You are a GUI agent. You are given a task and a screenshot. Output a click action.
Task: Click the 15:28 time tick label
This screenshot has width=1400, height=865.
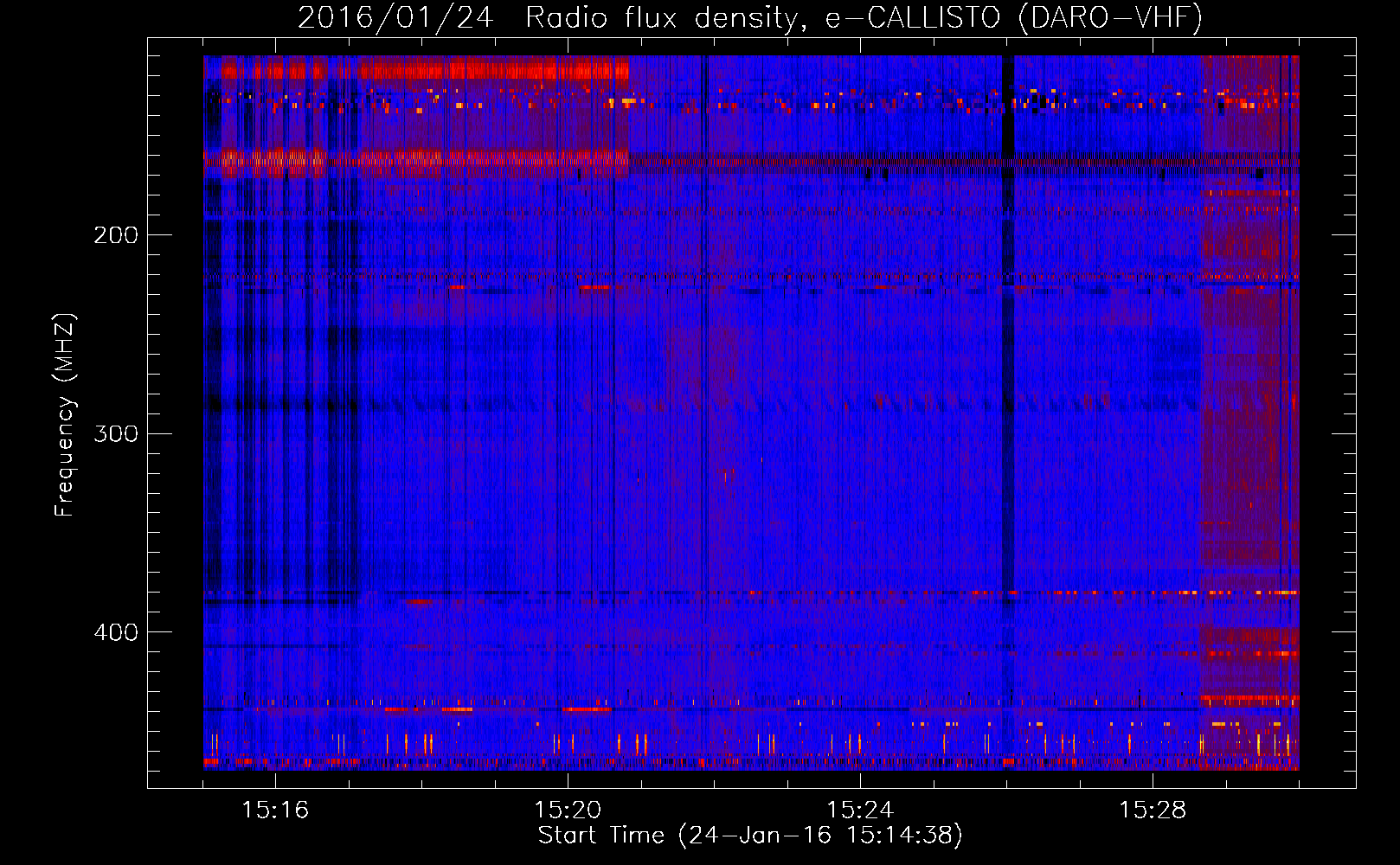coord(1153,810)
